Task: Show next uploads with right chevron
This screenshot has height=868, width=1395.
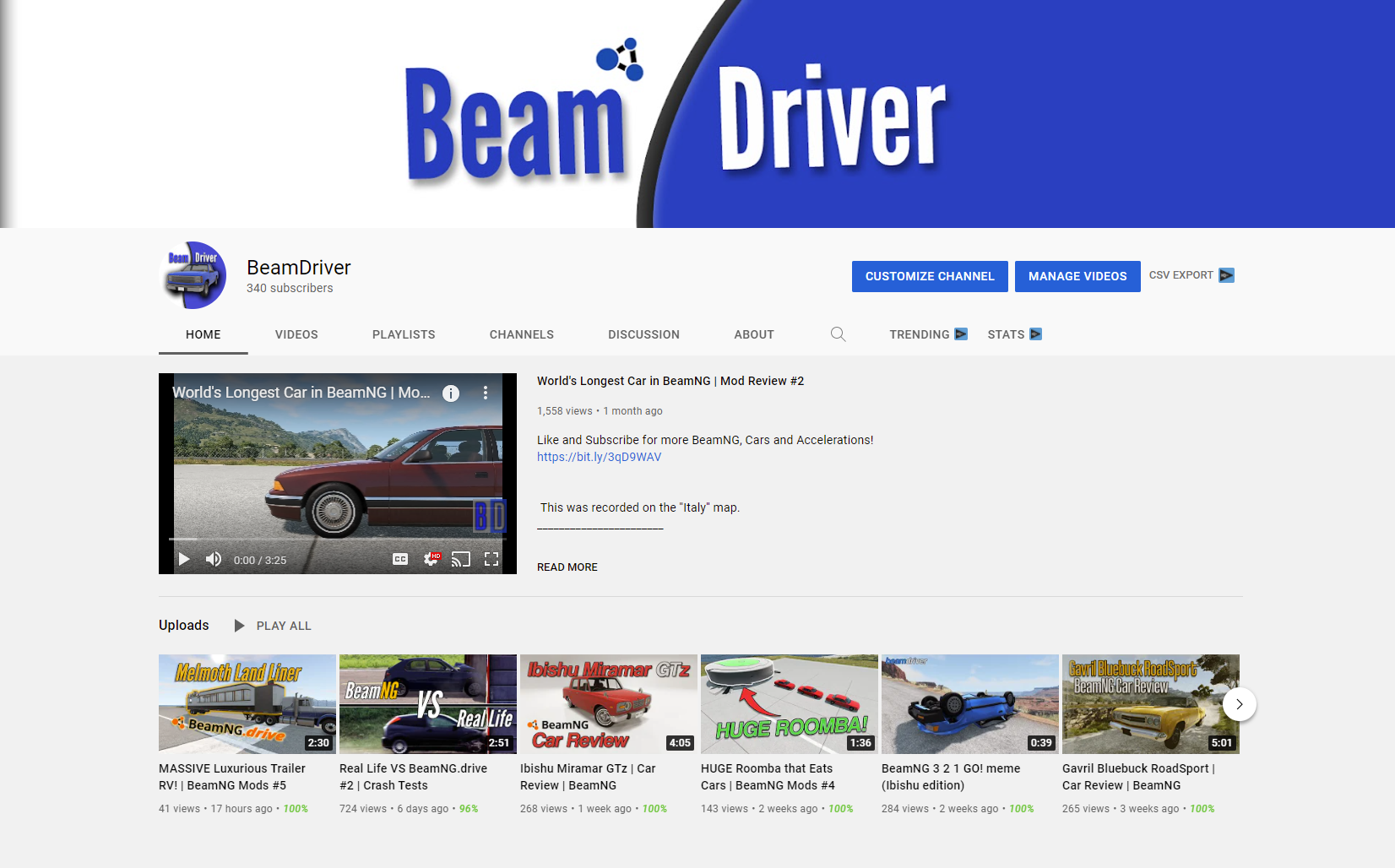Action: [1239, 704]
